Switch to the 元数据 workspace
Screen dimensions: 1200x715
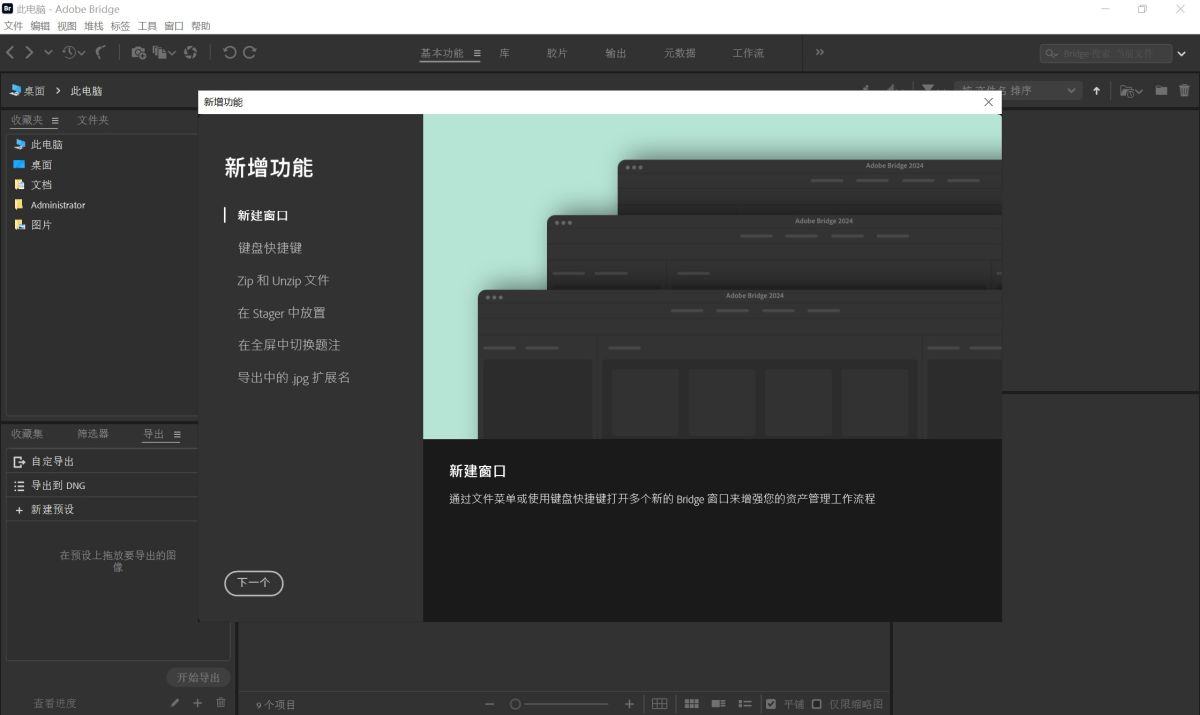680,53
